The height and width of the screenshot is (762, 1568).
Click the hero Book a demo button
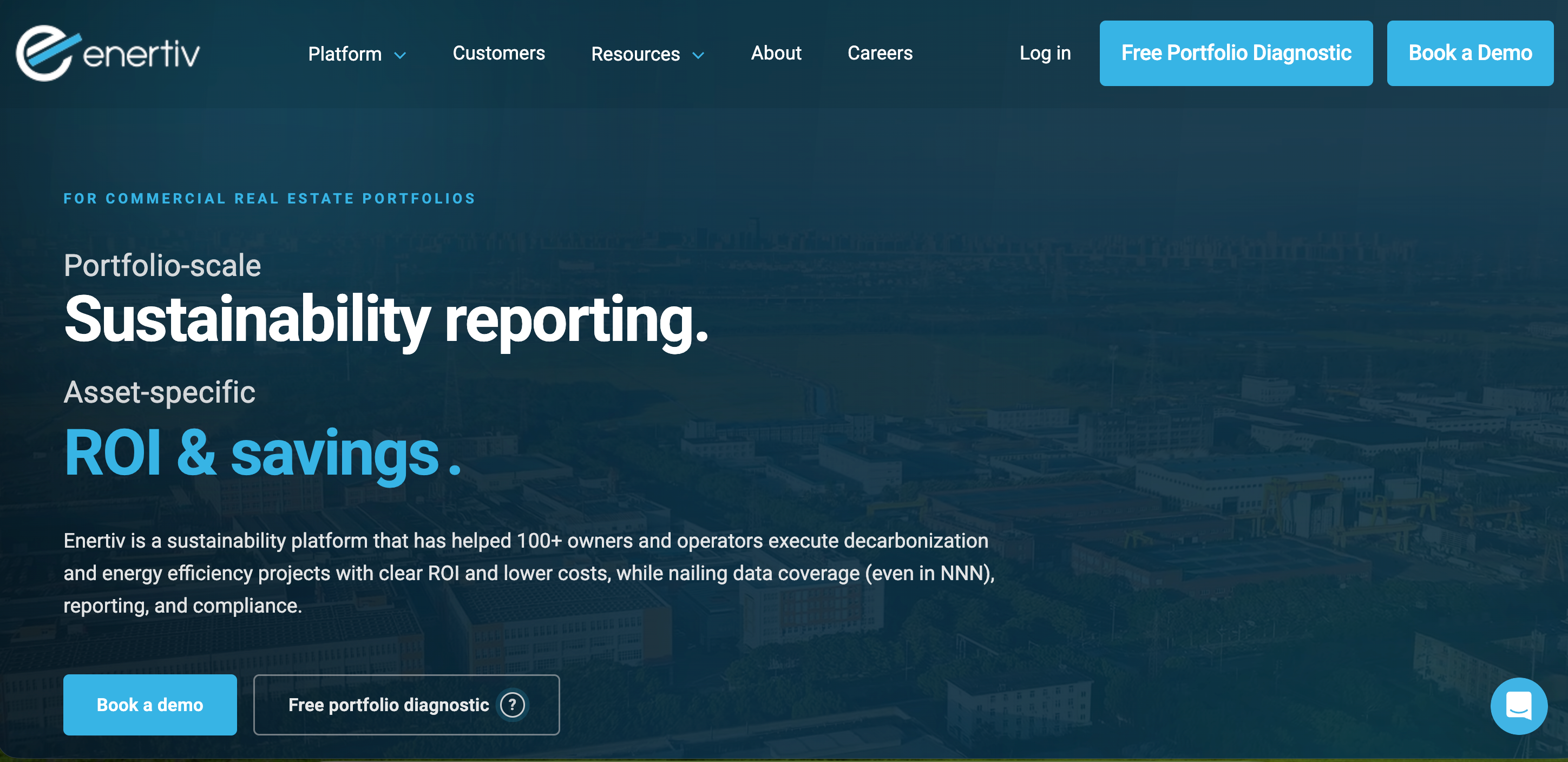(x=150, y=705)
